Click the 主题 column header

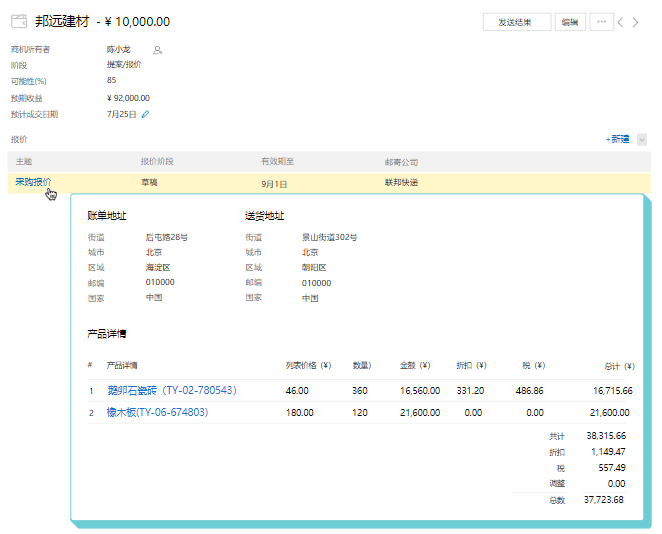[24, 161]
